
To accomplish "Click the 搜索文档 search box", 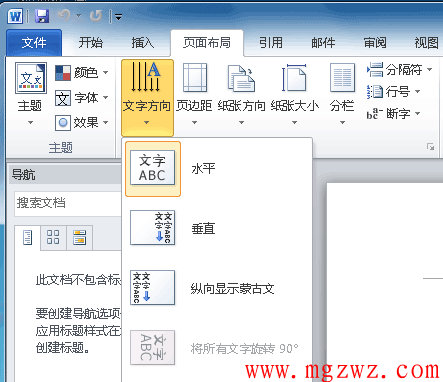I will [x=68, y=203].
